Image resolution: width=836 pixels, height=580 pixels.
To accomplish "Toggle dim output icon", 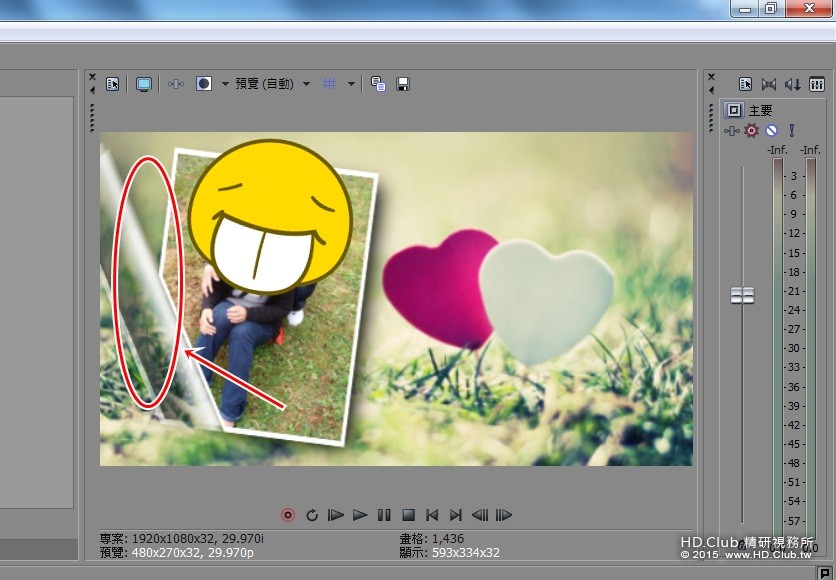I will click(x=793, y=84).
